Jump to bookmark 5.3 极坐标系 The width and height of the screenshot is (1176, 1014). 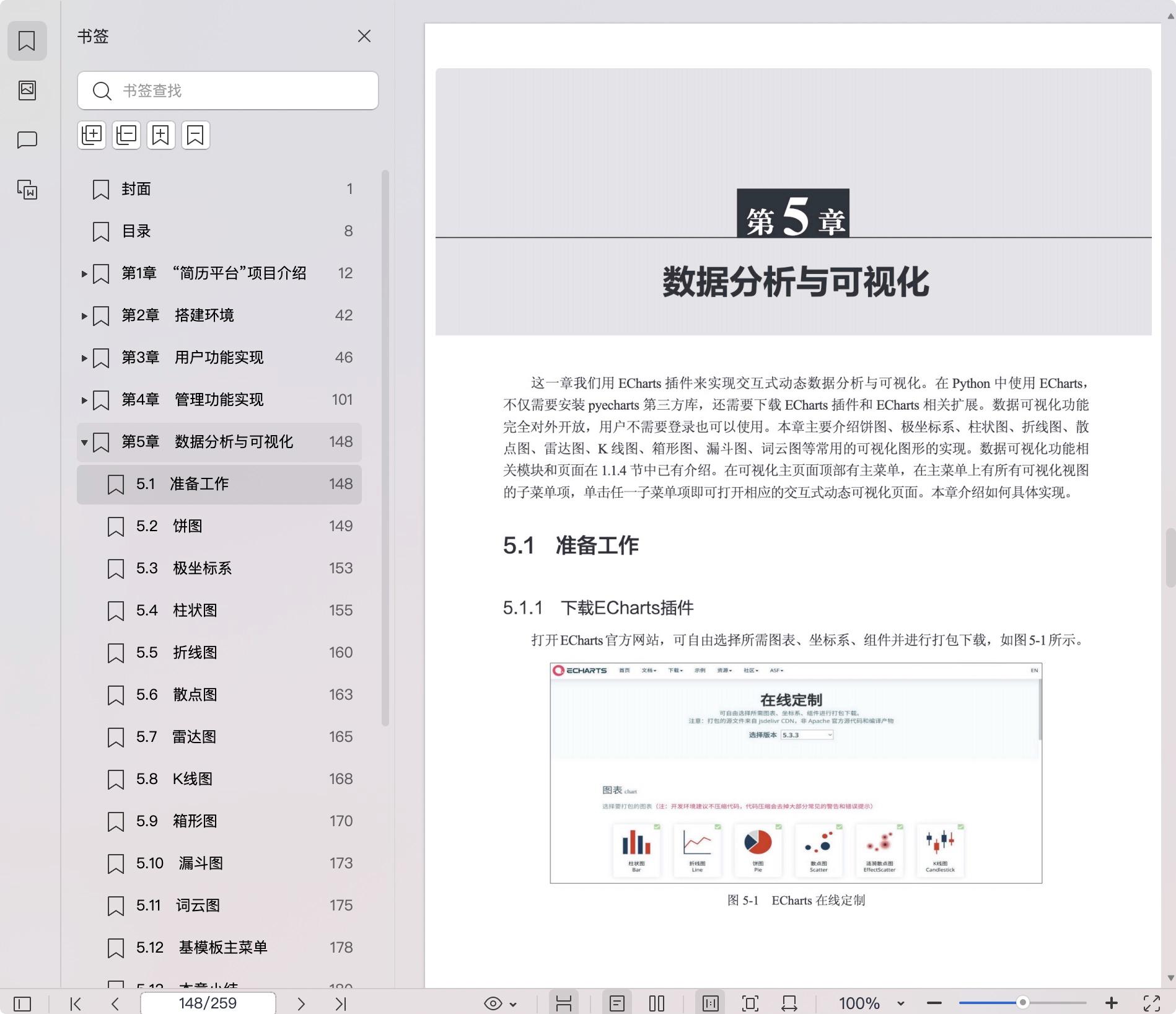pyautogui.click(x=219, y=568)
